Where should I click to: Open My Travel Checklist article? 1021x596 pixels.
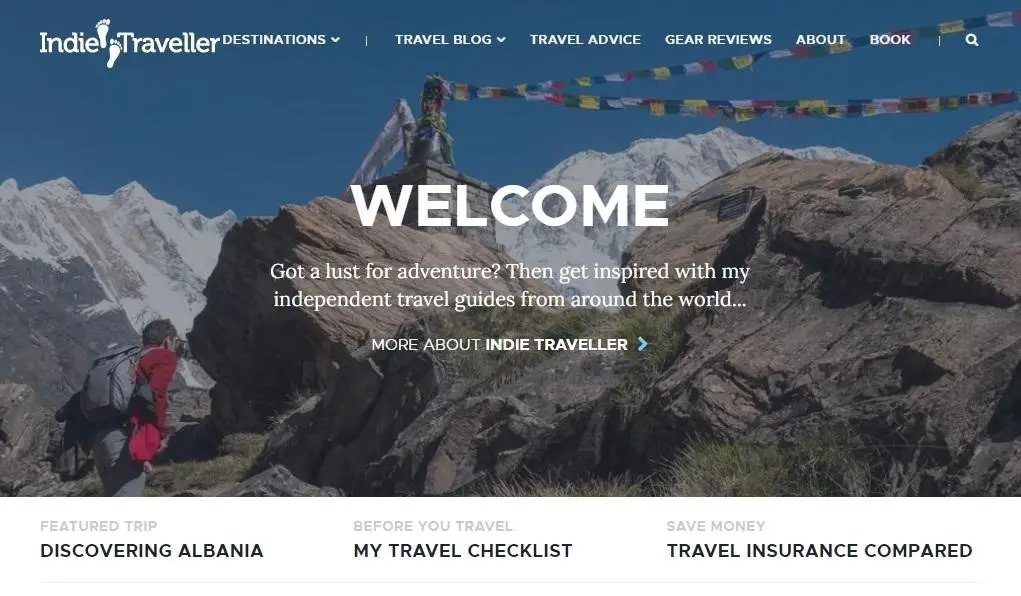pyautogui.click(x=462, y=550)
